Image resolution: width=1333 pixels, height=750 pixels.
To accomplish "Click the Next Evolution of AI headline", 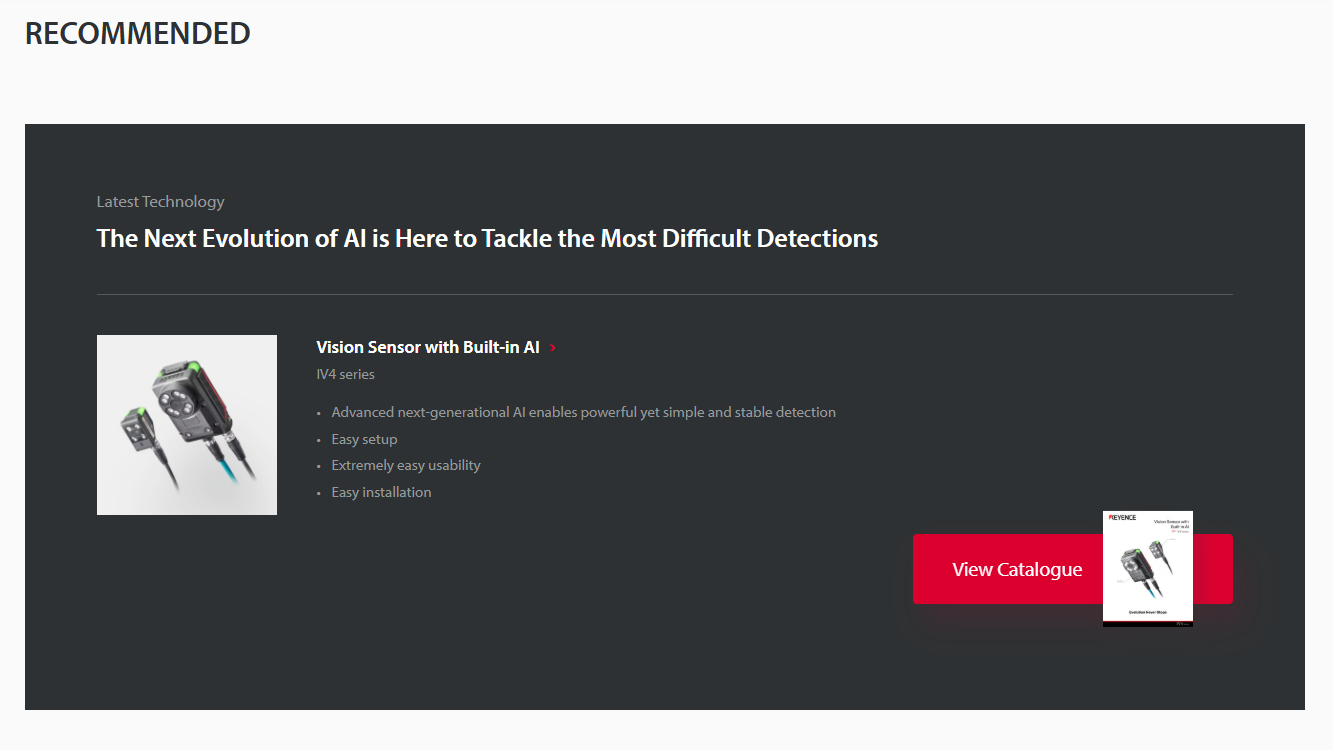I will point(487,239).
